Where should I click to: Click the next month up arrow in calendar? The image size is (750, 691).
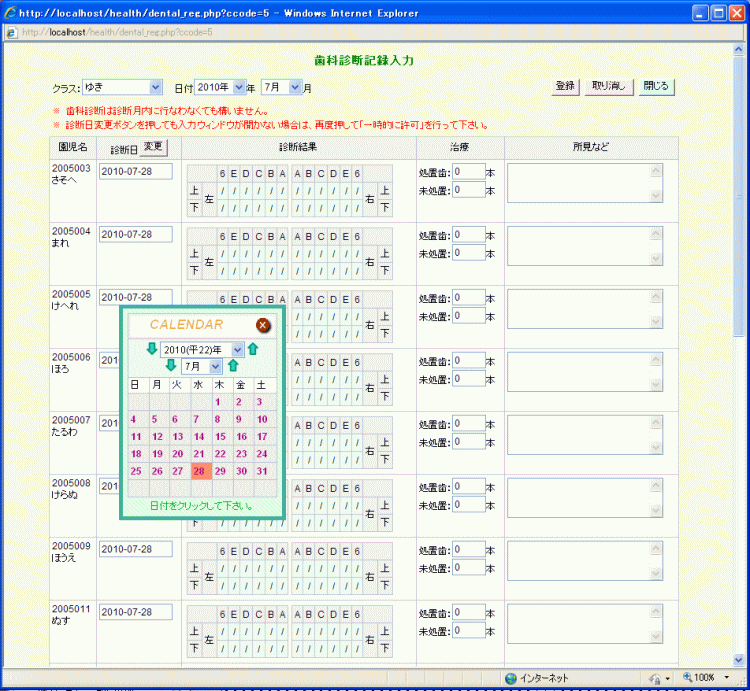[x=233, y=366]
